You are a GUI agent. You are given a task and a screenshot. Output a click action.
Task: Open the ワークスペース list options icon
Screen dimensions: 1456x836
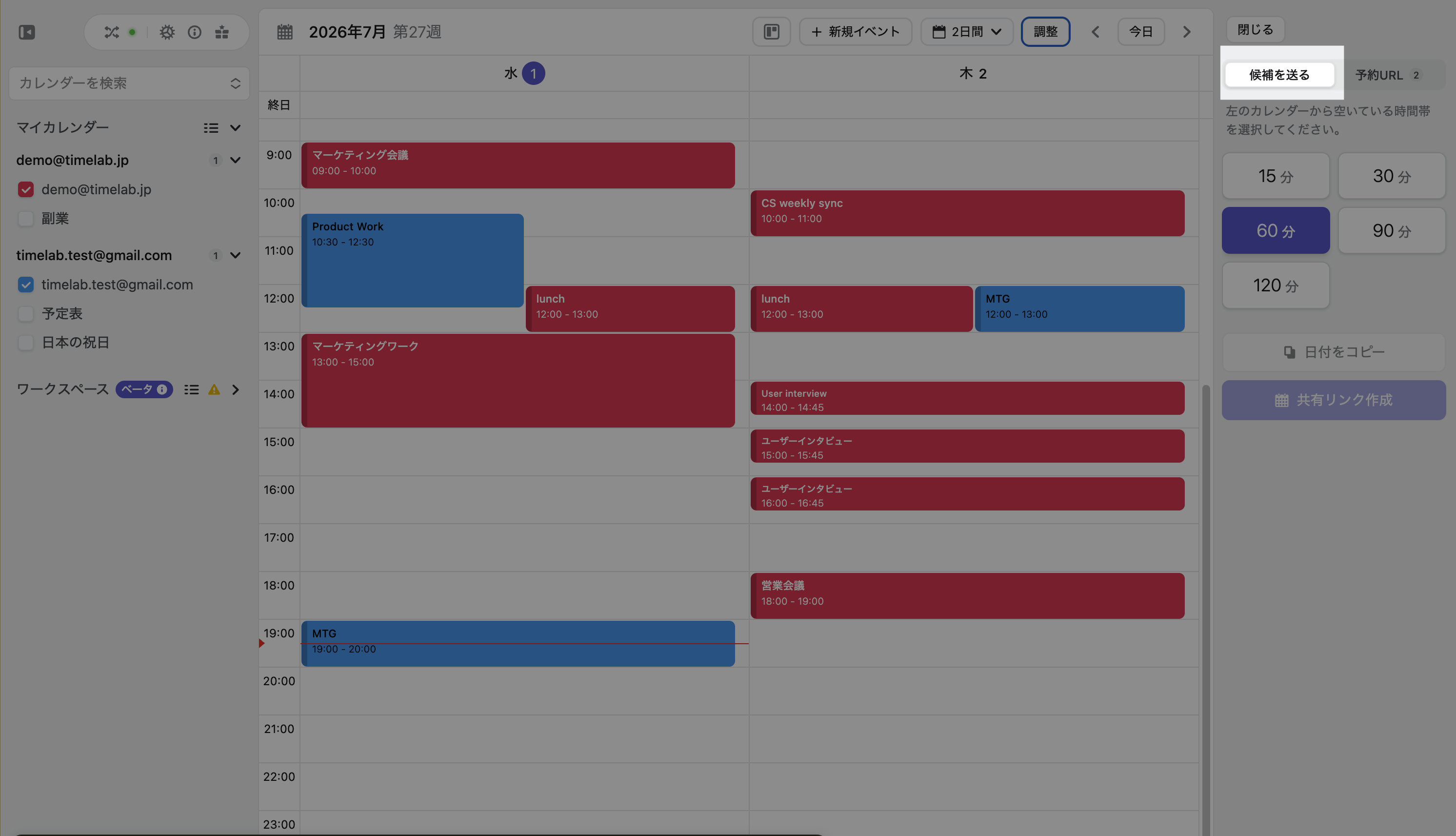point(192,390)
